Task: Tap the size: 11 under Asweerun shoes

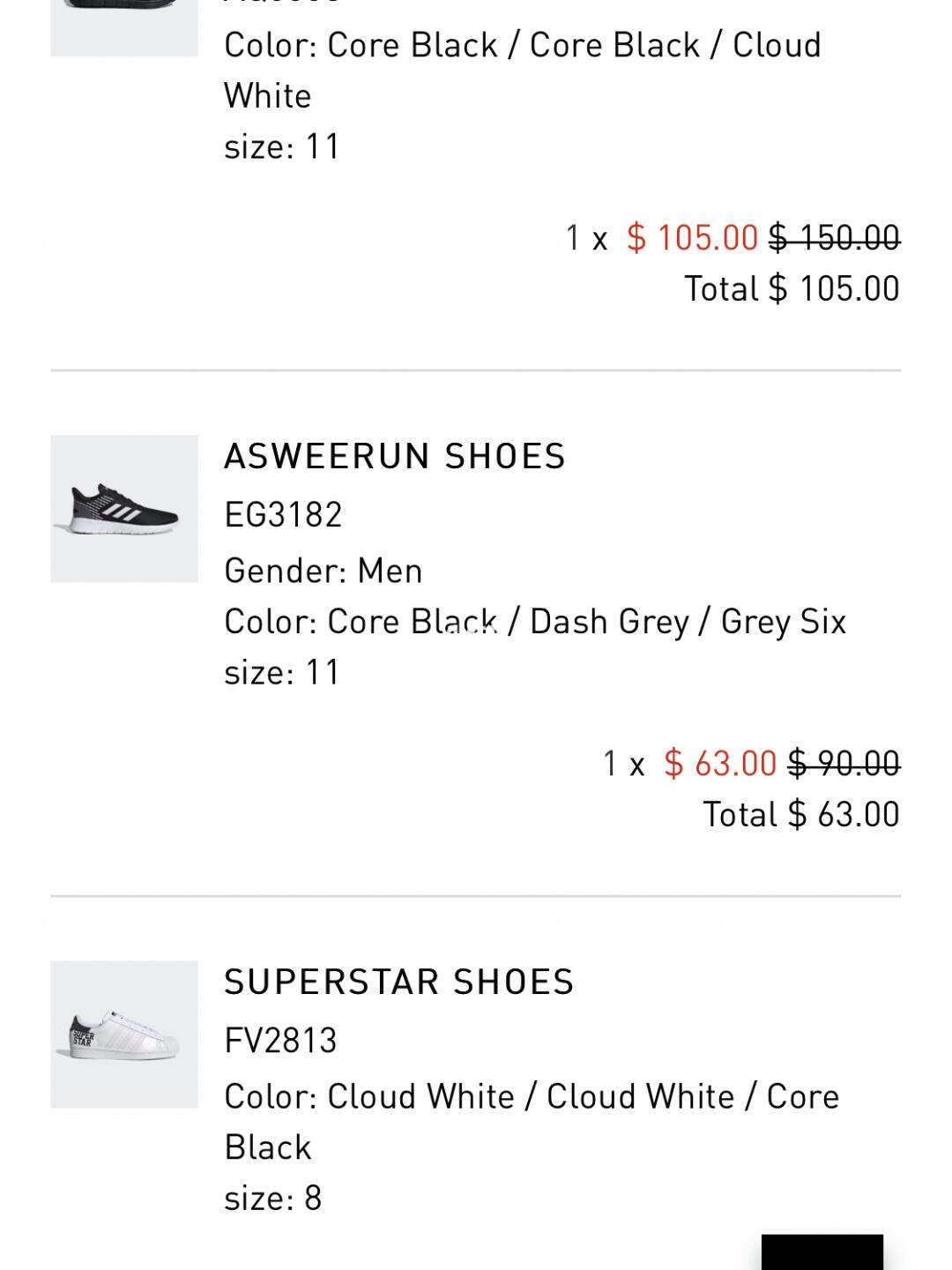Action: click(x=282, y=672)
